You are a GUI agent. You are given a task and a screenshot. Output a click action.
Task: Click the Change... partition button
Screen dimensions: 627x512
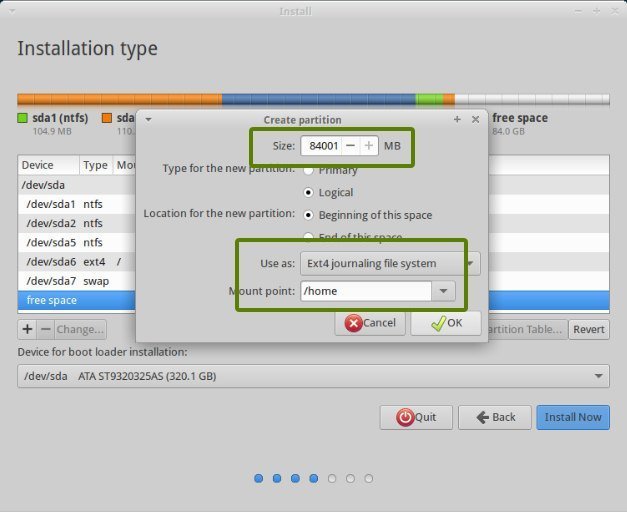click(80, 329)
